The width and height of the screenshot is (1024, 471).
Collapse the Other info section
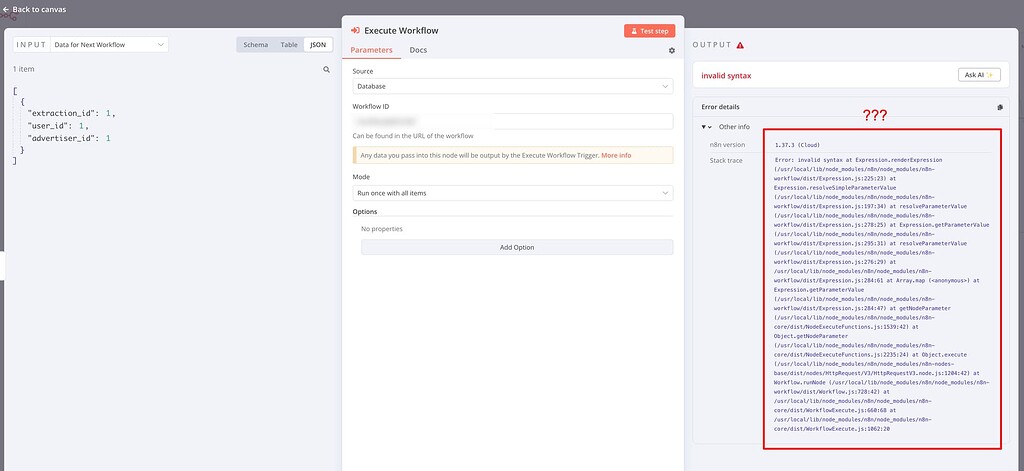click(706, 127)
